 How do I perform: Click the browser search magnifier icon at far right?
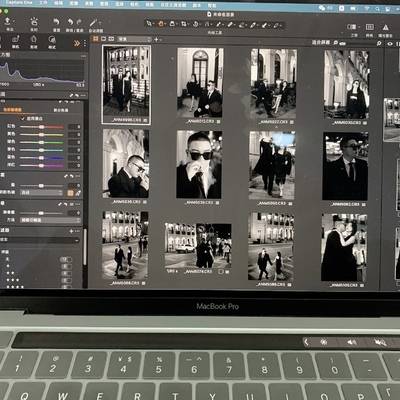point(379,43)
